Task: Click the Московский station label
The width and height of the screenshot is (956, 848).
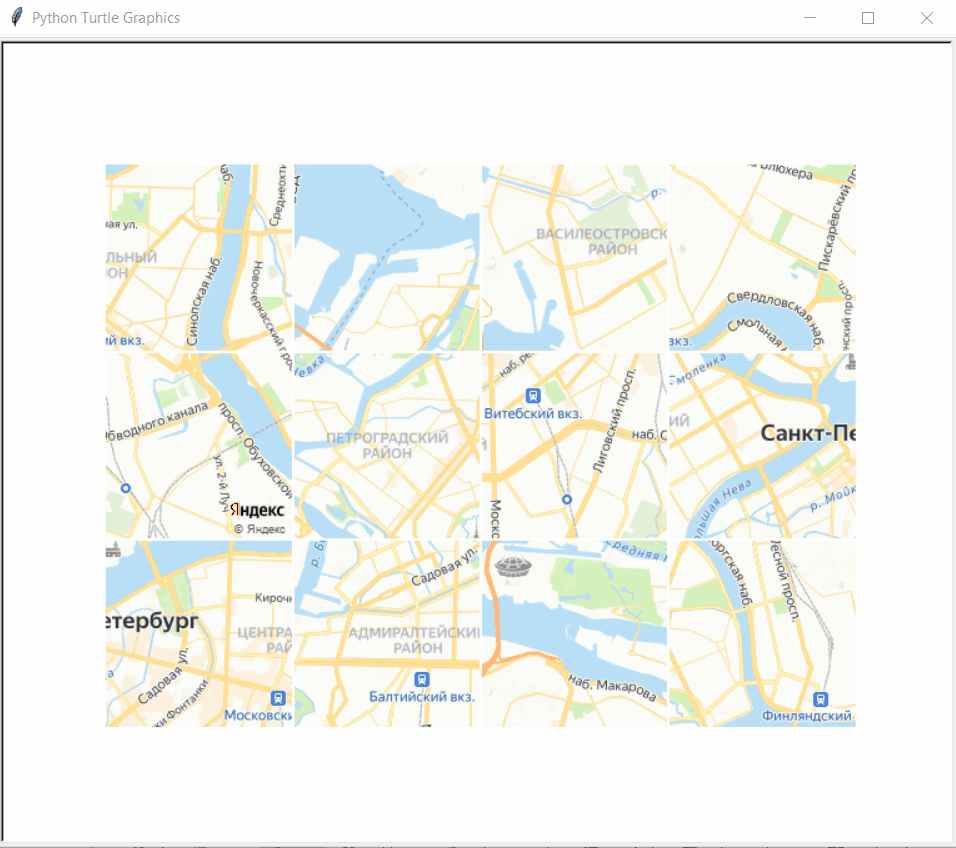Action: (258, 715)
